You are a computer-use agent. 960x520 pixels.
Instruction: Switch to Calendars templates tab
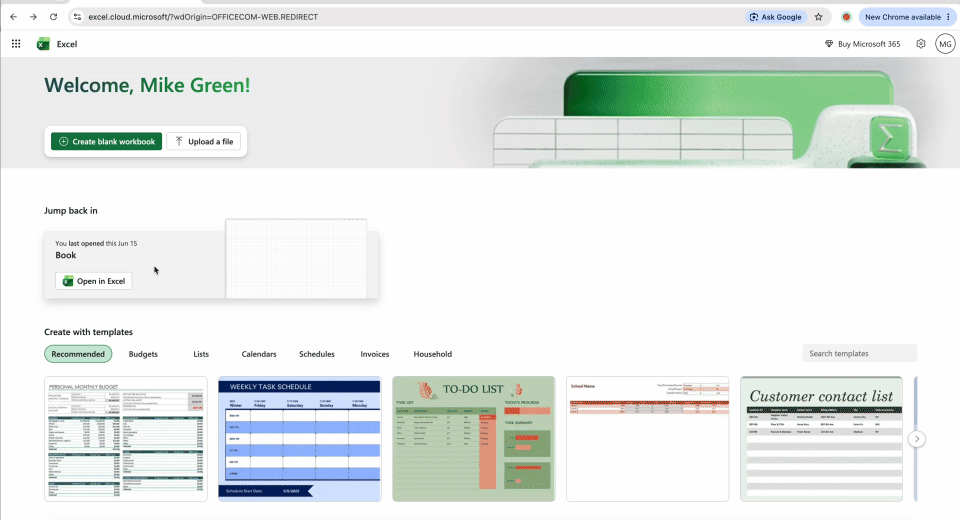tap(259, 354)
